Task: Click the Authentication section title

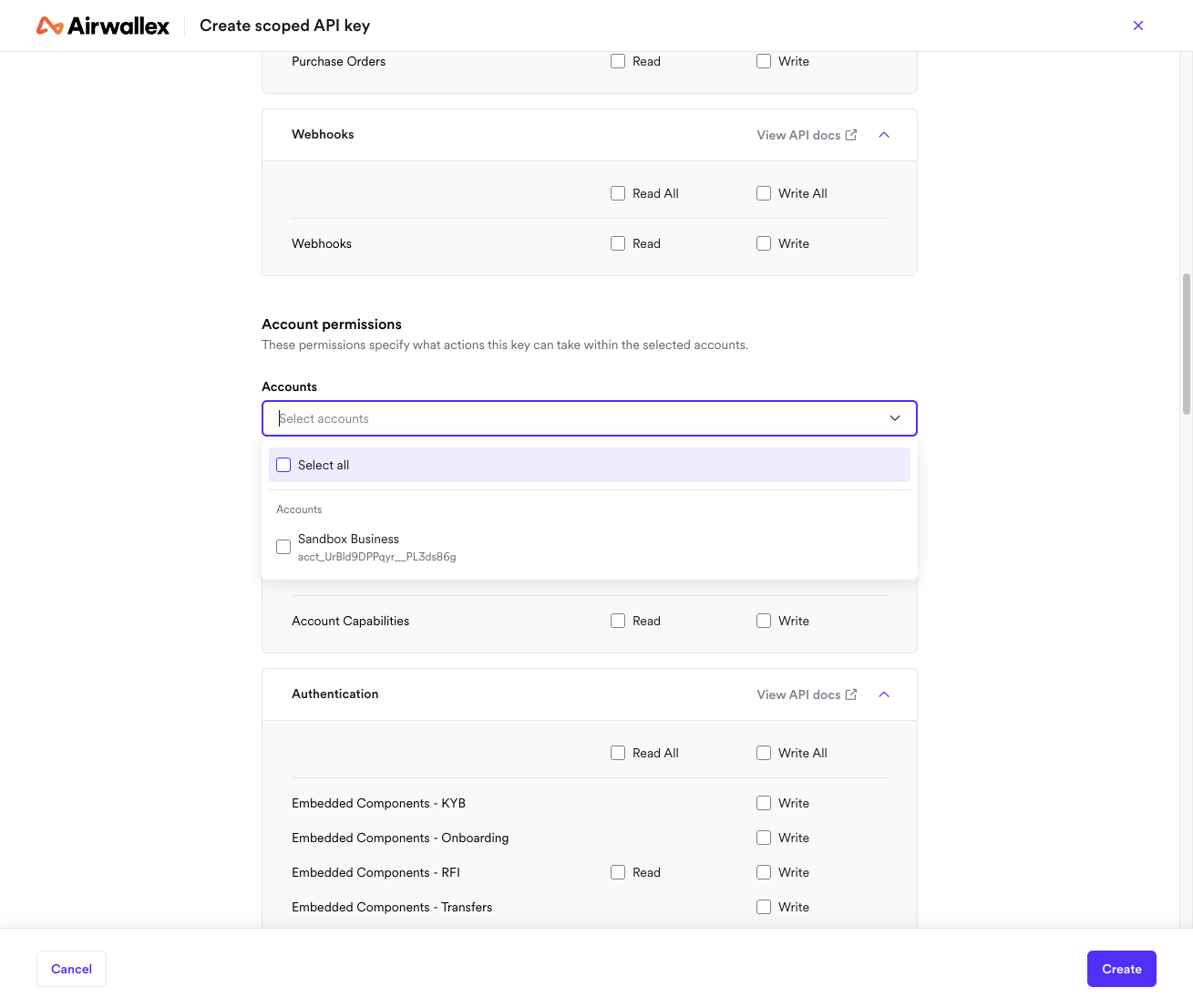Action: coord(334,694)
